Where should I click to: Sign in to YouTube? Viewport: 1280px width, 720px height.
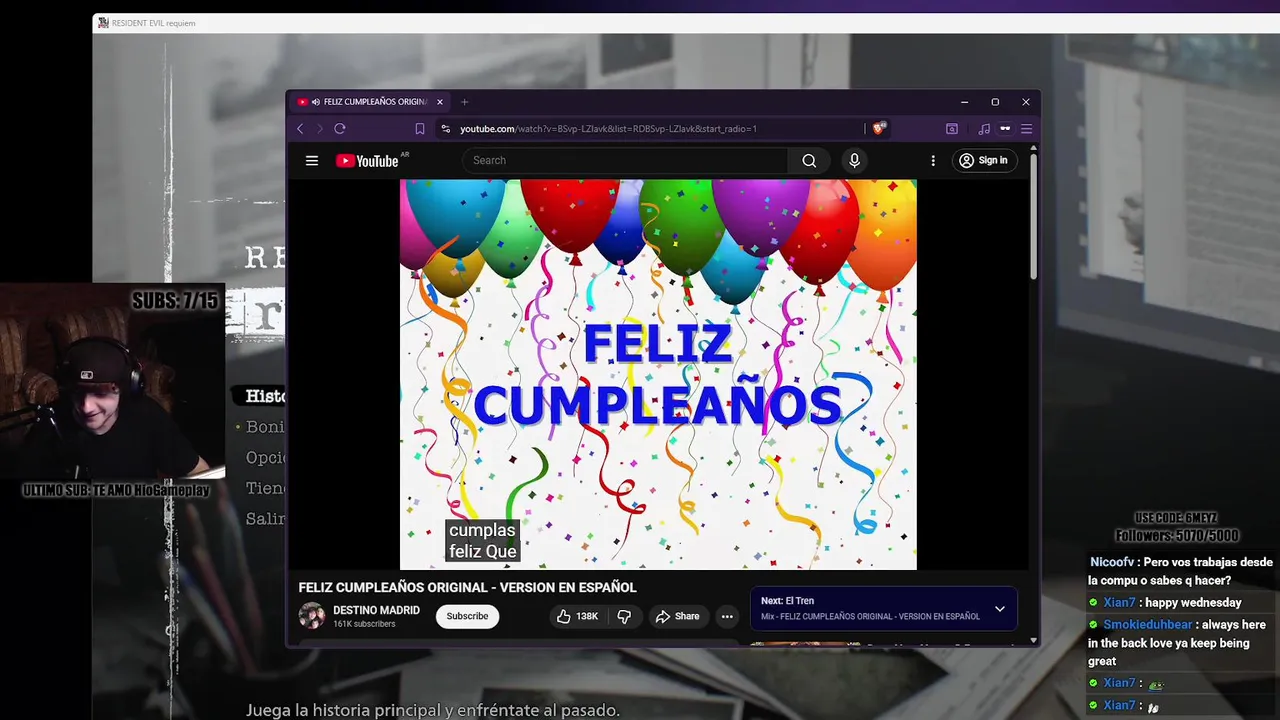984,160
